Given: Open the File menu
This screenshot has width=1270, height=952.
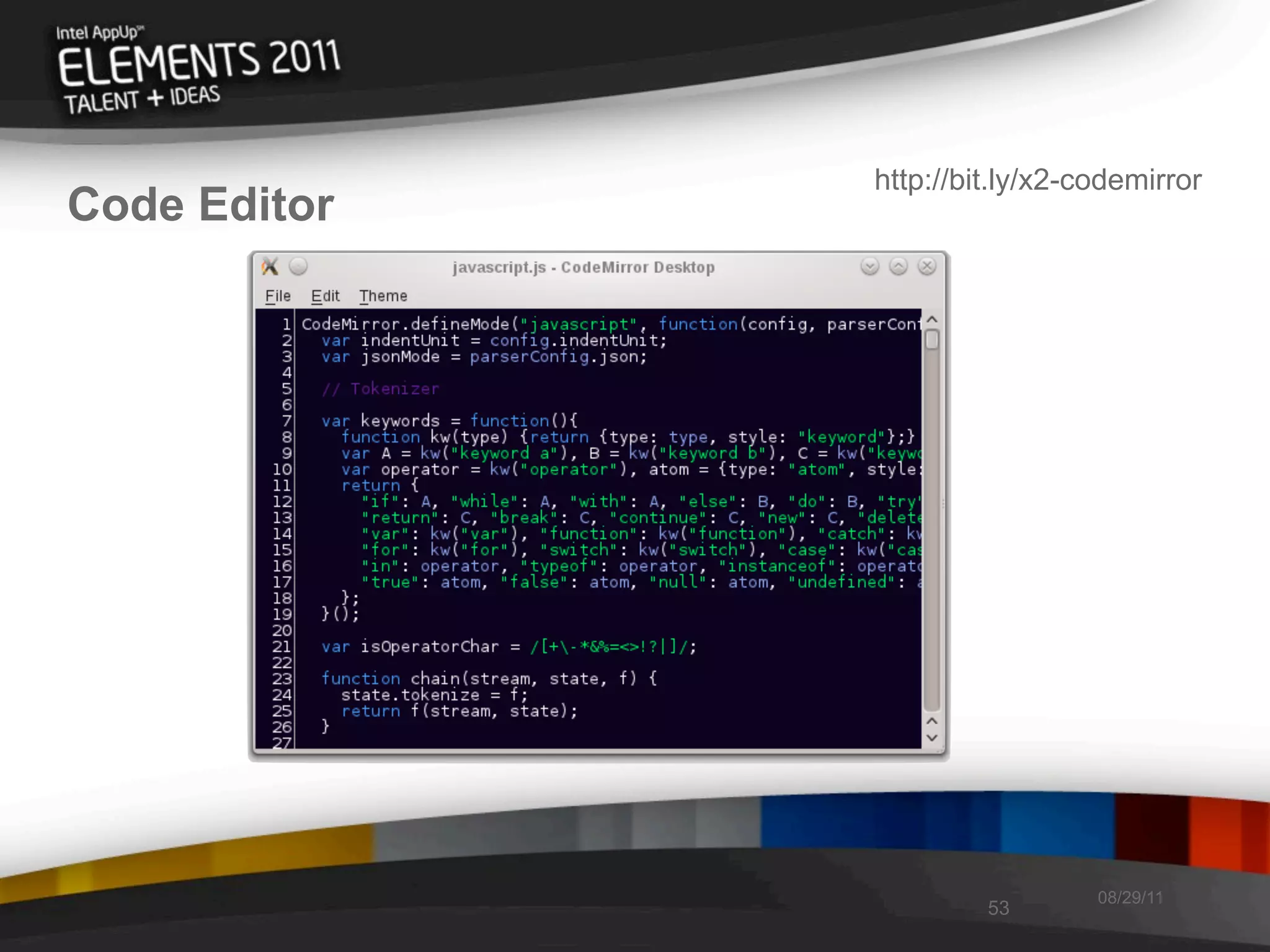Looking at the screenshot, I should [x=277, y=296].
